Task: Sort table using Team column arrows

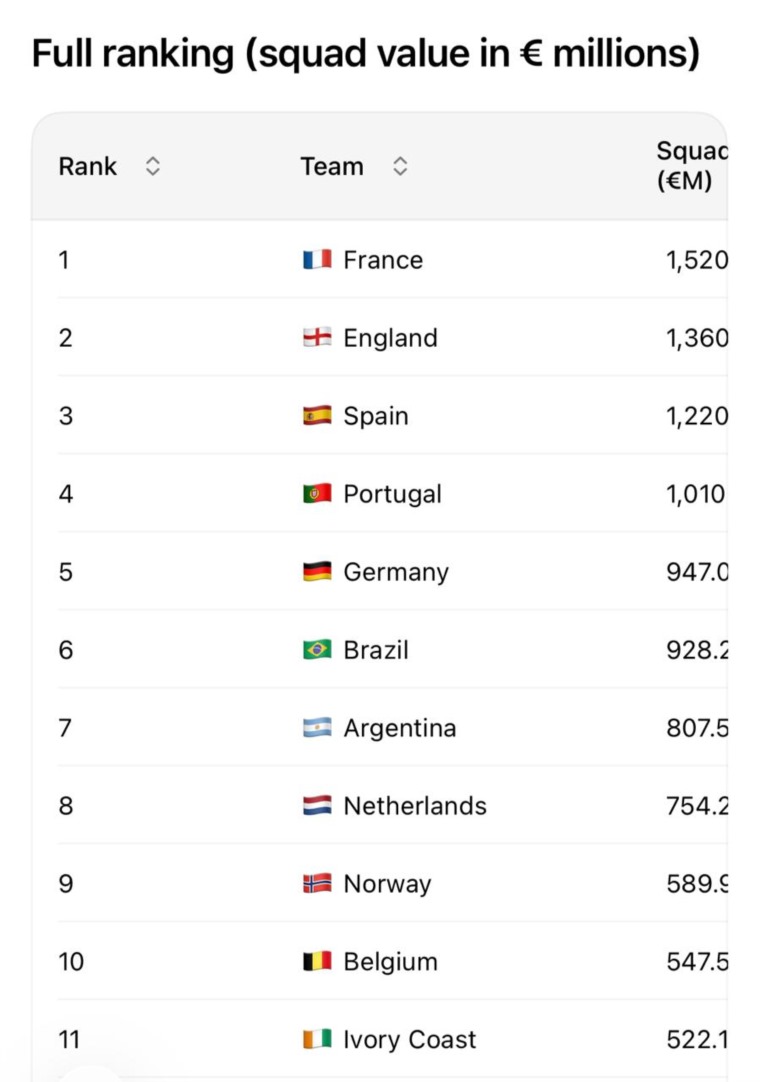Action: (400, 166)
